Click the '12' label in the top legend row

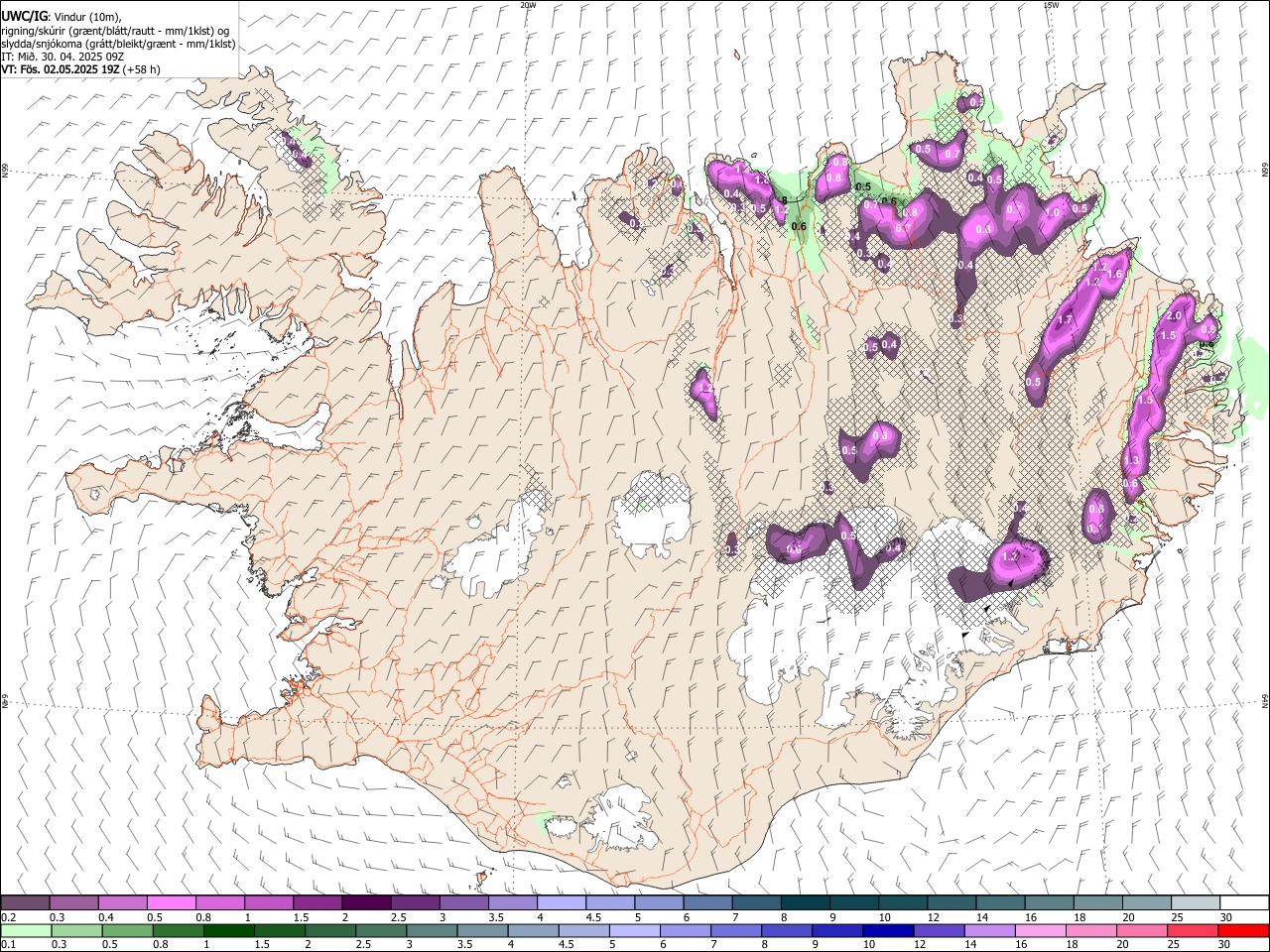click(x=933, y=917)
